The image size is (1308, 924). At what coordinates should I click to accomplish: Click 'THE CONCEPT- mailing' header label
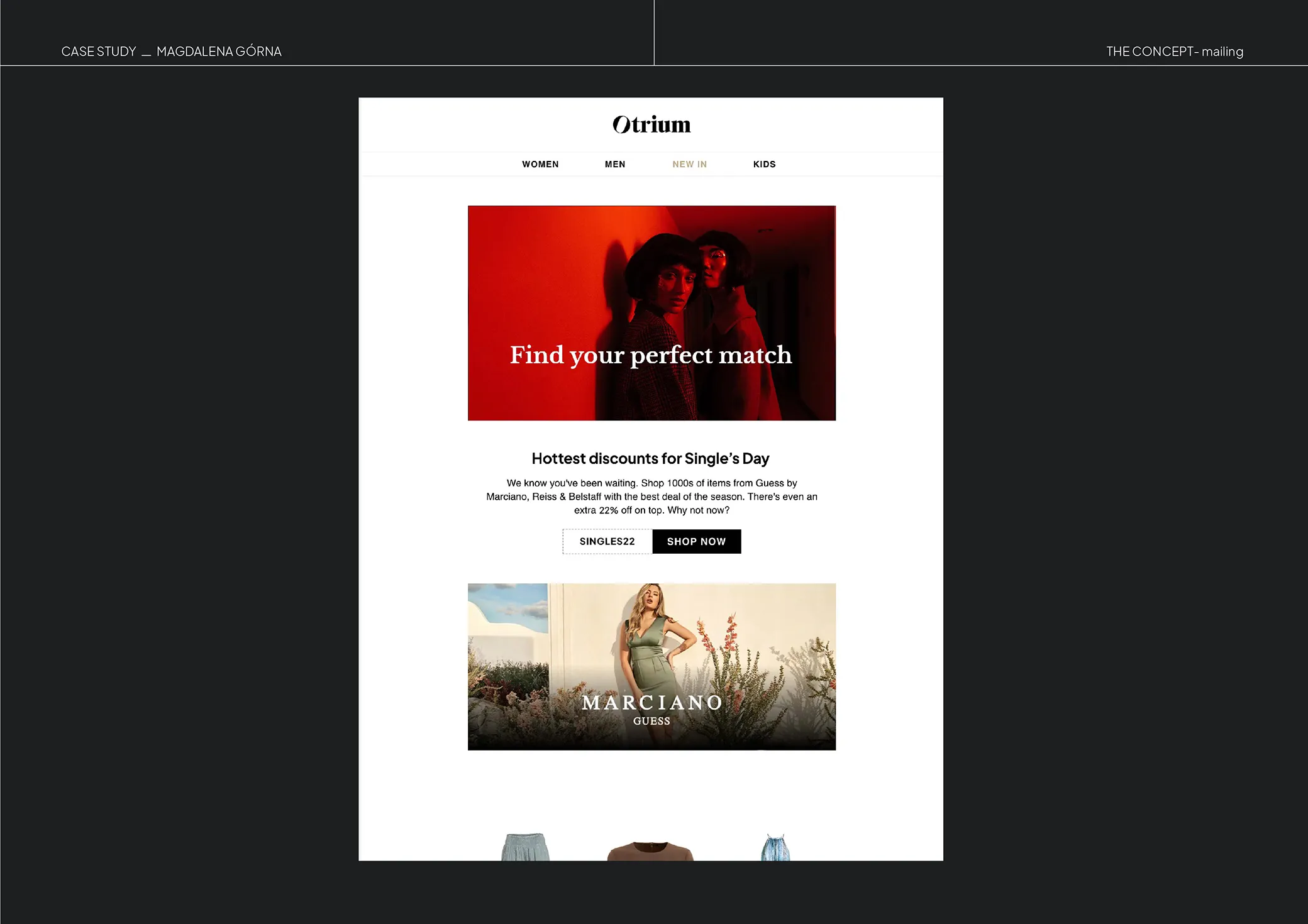tap(1174, 52)
